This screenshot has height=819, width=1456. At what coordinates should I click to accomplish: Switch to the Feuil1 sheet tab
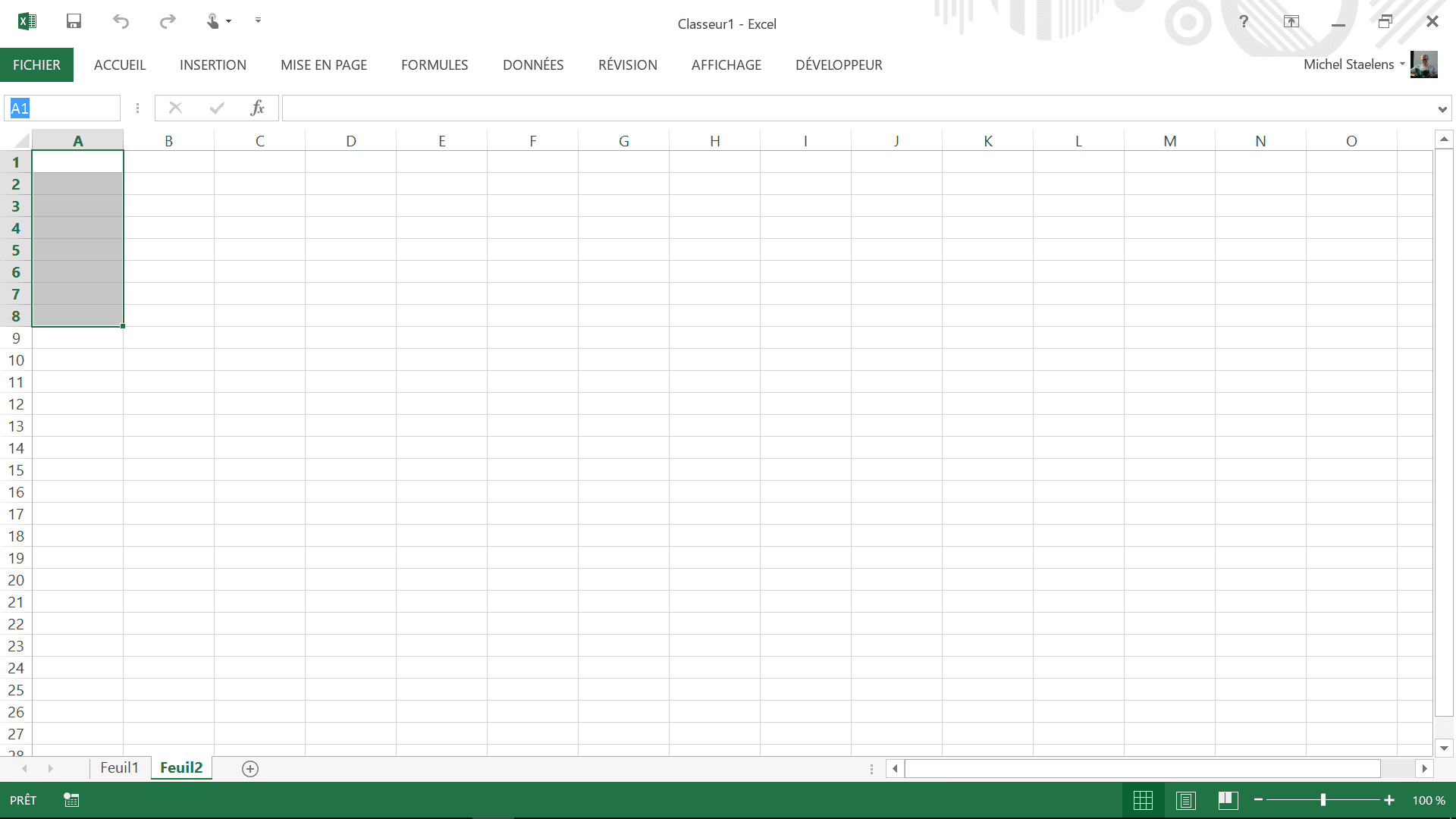click(120, 768)
